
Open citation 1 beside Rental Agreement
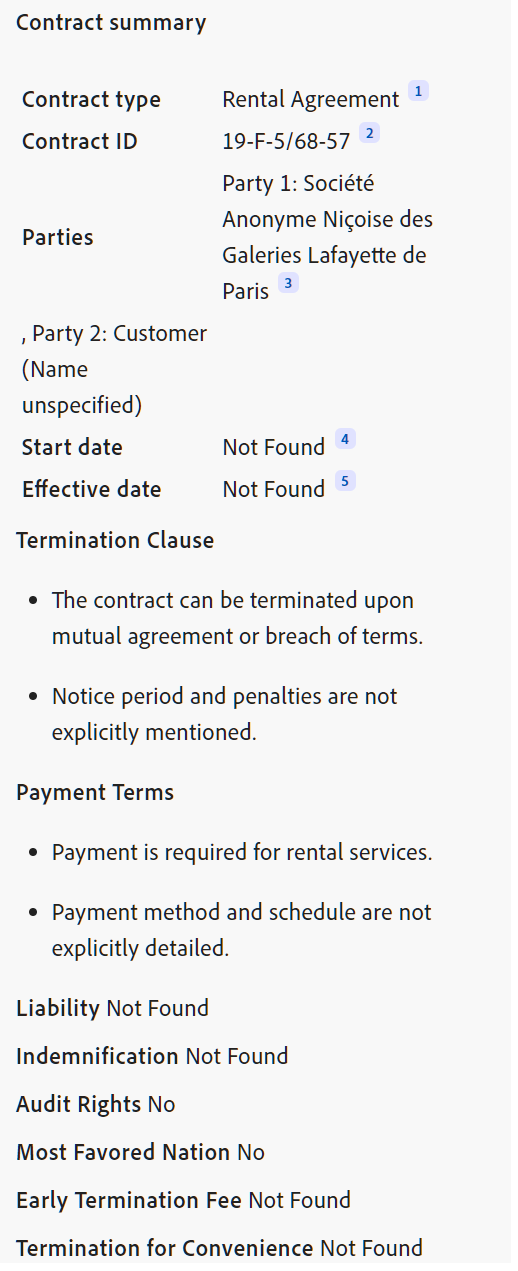pos(418,92)
